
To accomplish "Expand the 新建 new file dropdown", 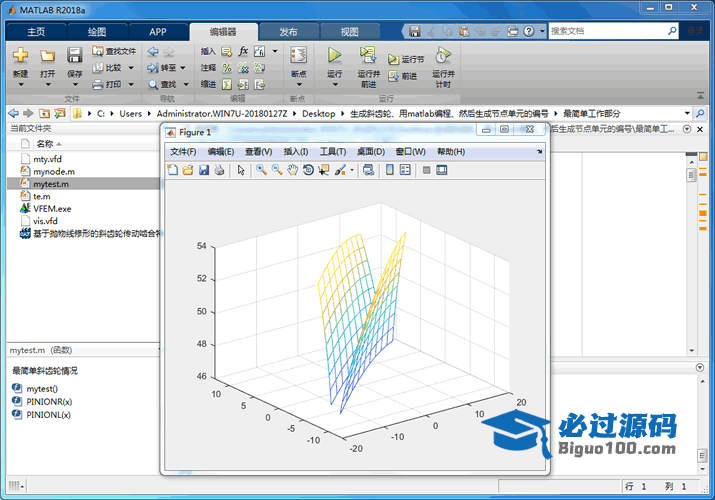I will point(20,84).
